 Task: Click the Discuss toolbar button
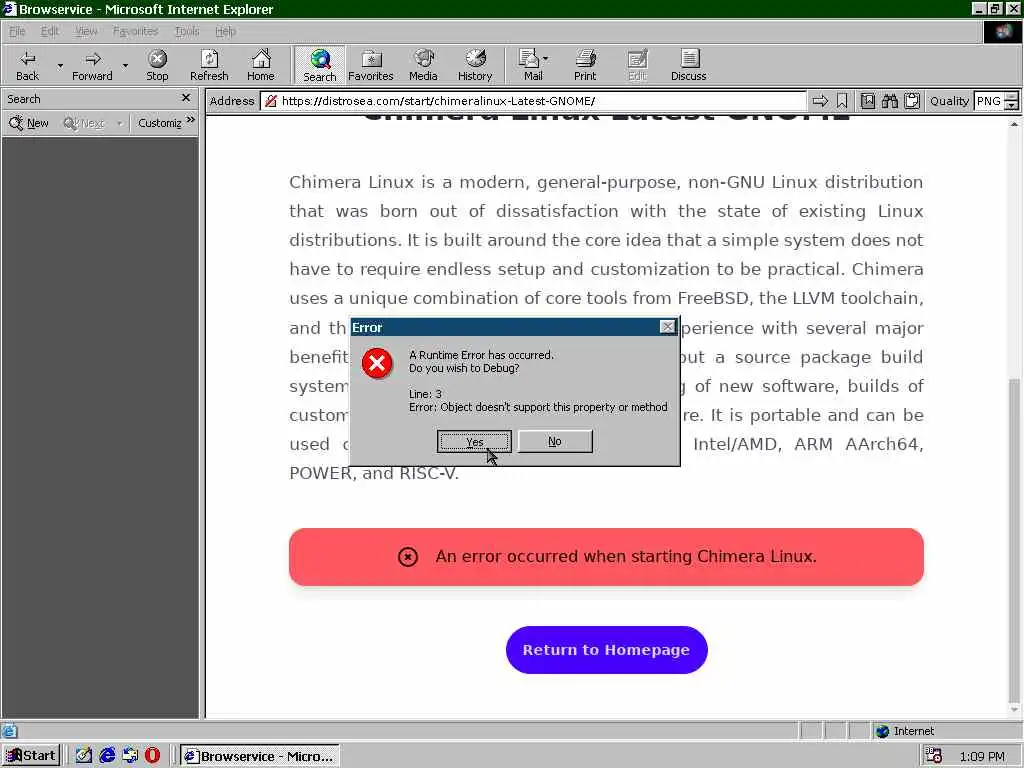tap(688, 65)
